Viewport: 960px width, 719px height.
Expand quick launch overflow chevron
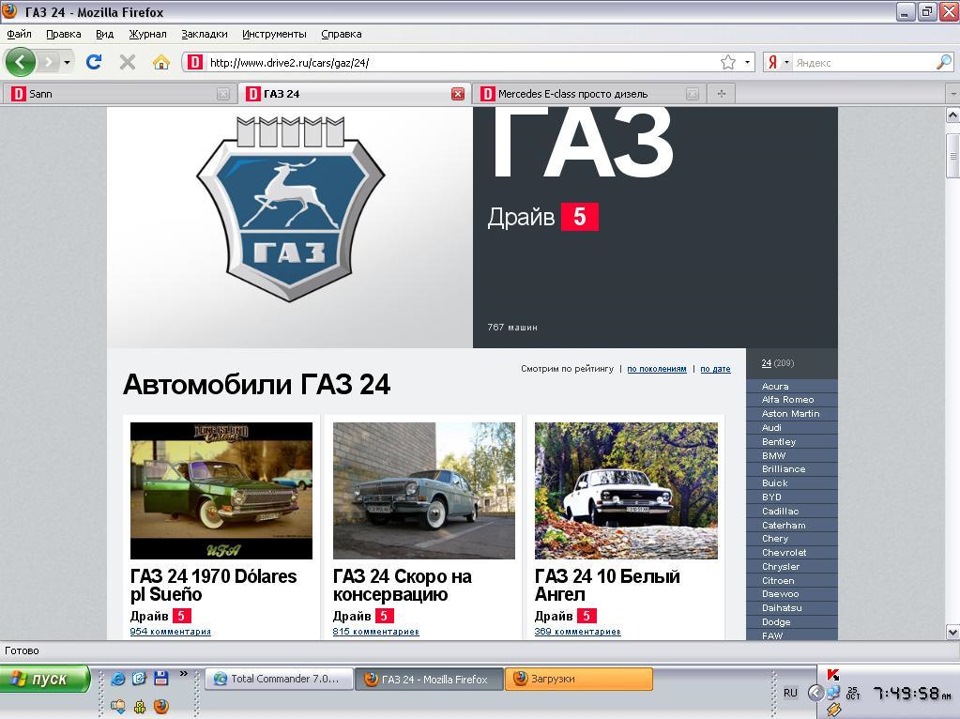[184, 674]
